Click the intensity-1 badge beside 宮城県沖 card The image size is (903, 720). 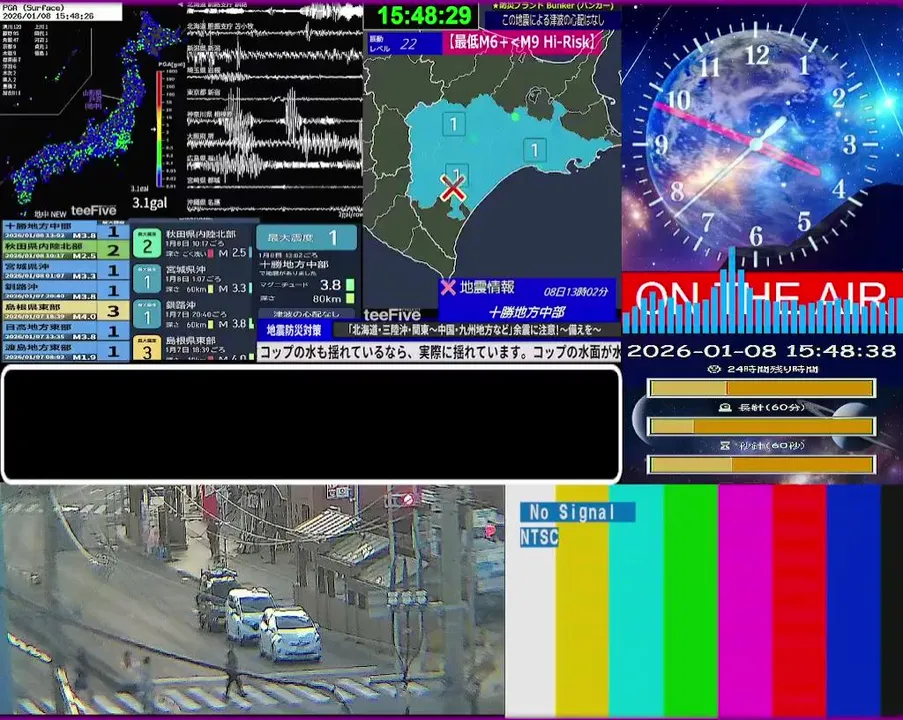(147, 279)
